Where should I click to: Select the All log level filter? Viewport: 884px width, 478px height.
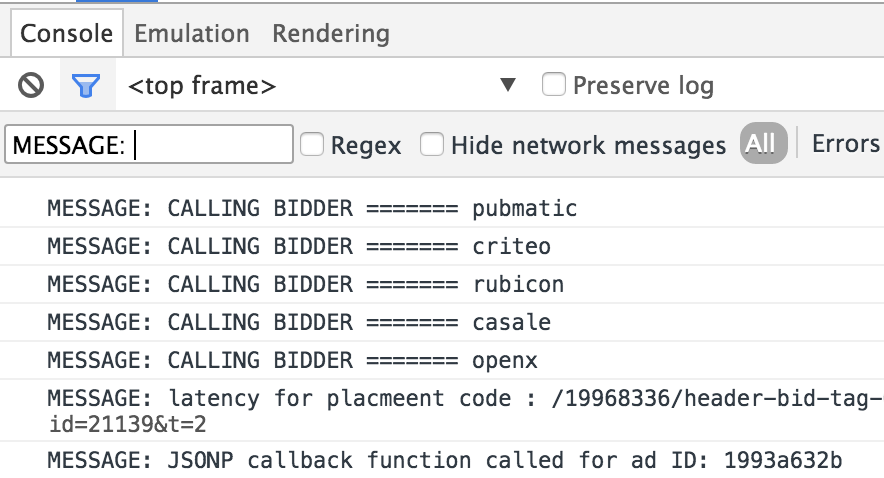click(763, 144)
